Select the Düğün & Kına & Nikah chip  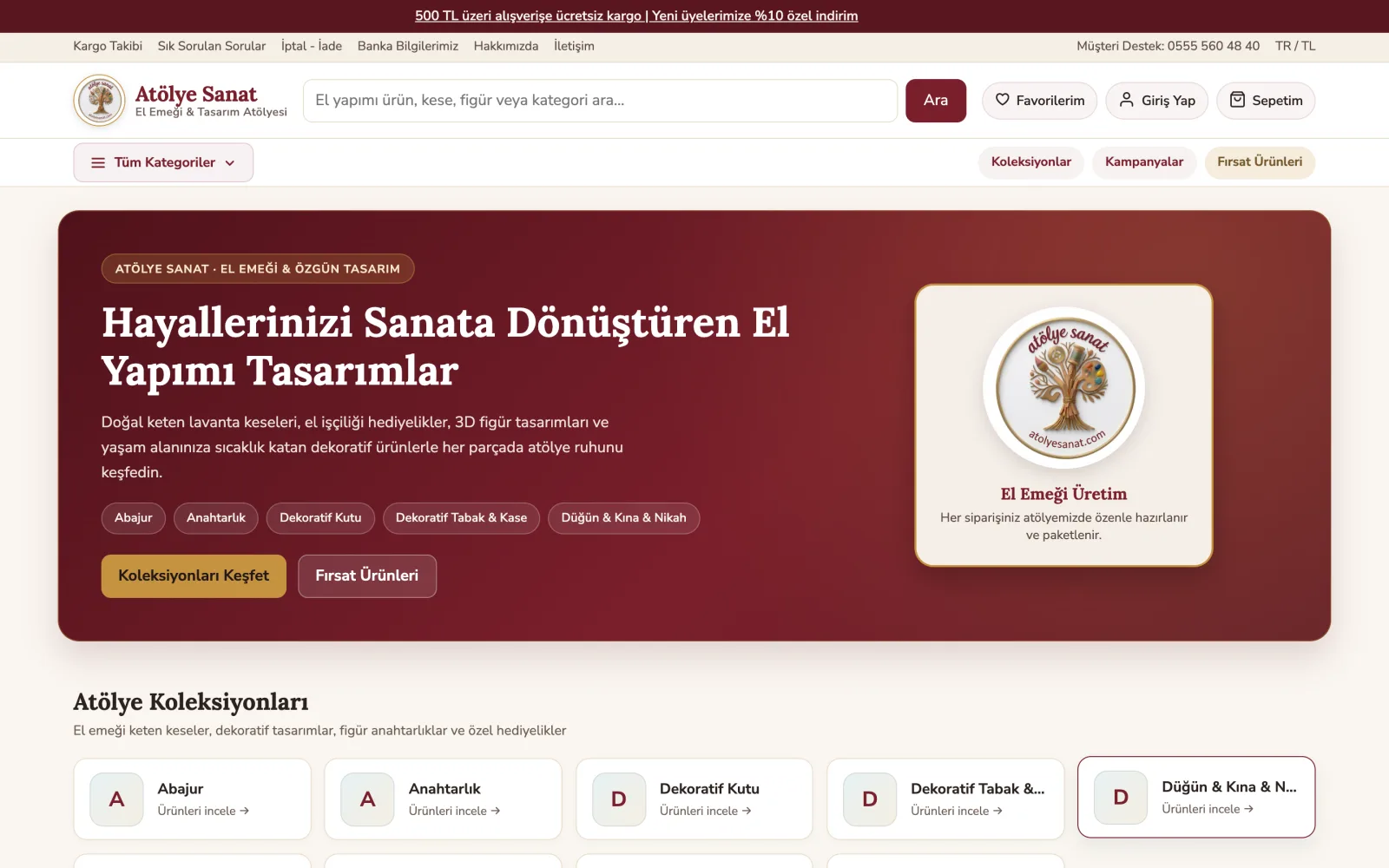pos(624,518)
